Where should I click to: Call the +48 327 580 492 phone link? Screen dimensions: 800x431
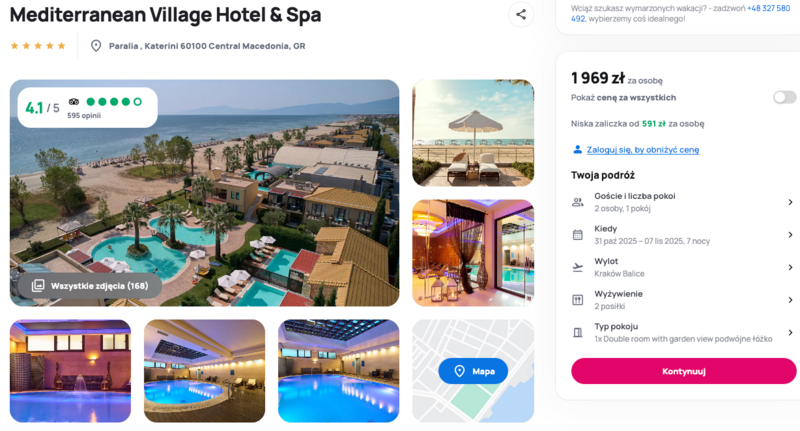click(681, 13)
